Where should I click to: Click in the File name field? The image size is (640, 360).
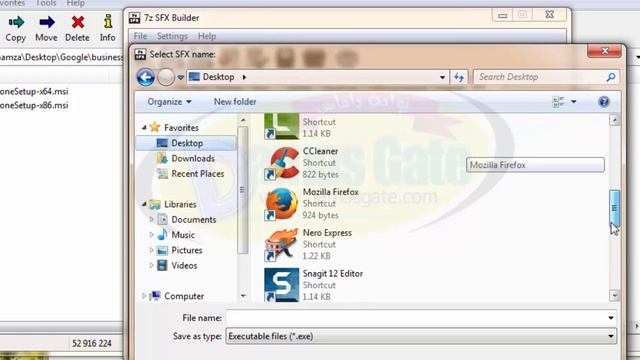point(416,318)
